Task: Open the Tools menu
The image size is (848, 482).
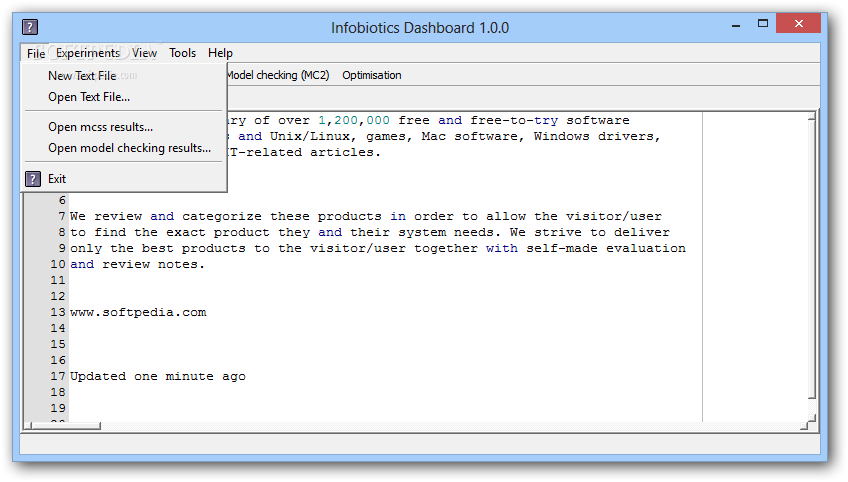Action: 182,53
